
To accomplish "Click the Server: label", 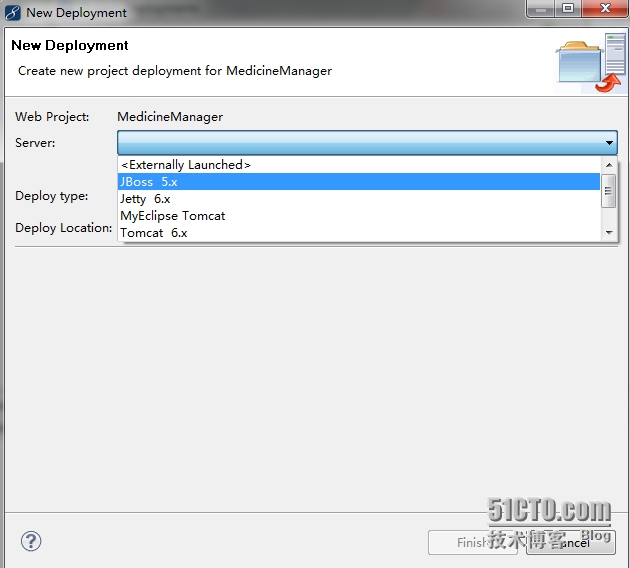I will click(35, 143).
